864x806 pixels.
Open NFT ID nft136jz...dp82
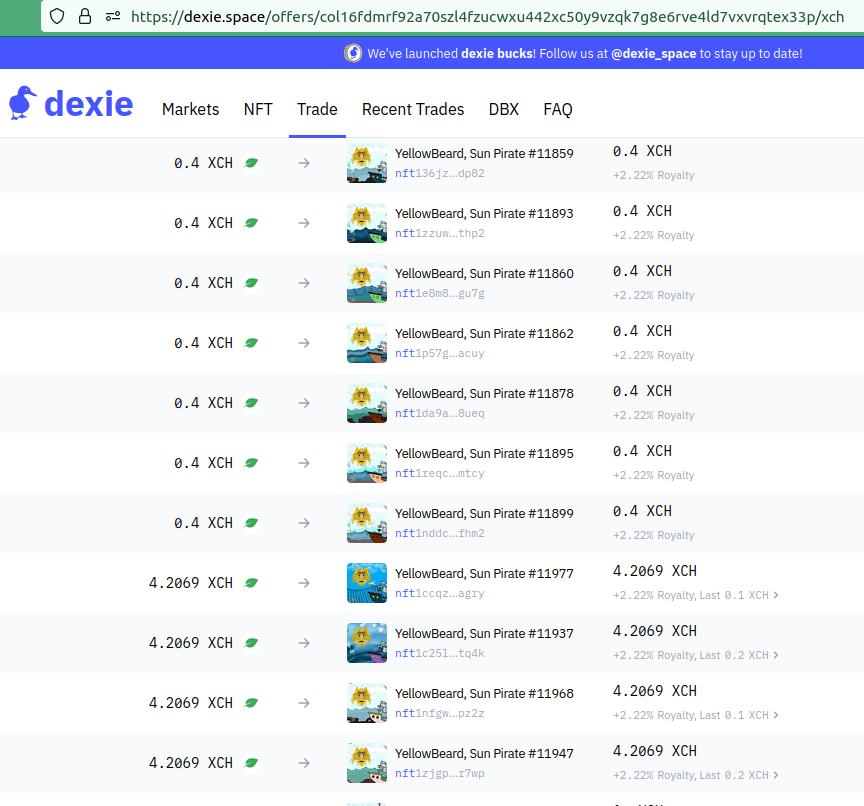tap(440, 174)
